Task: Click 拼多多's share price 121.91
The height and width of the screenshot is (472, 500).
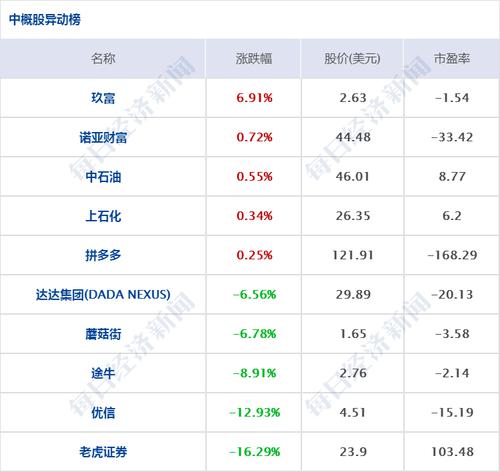Action: point(353,255)
